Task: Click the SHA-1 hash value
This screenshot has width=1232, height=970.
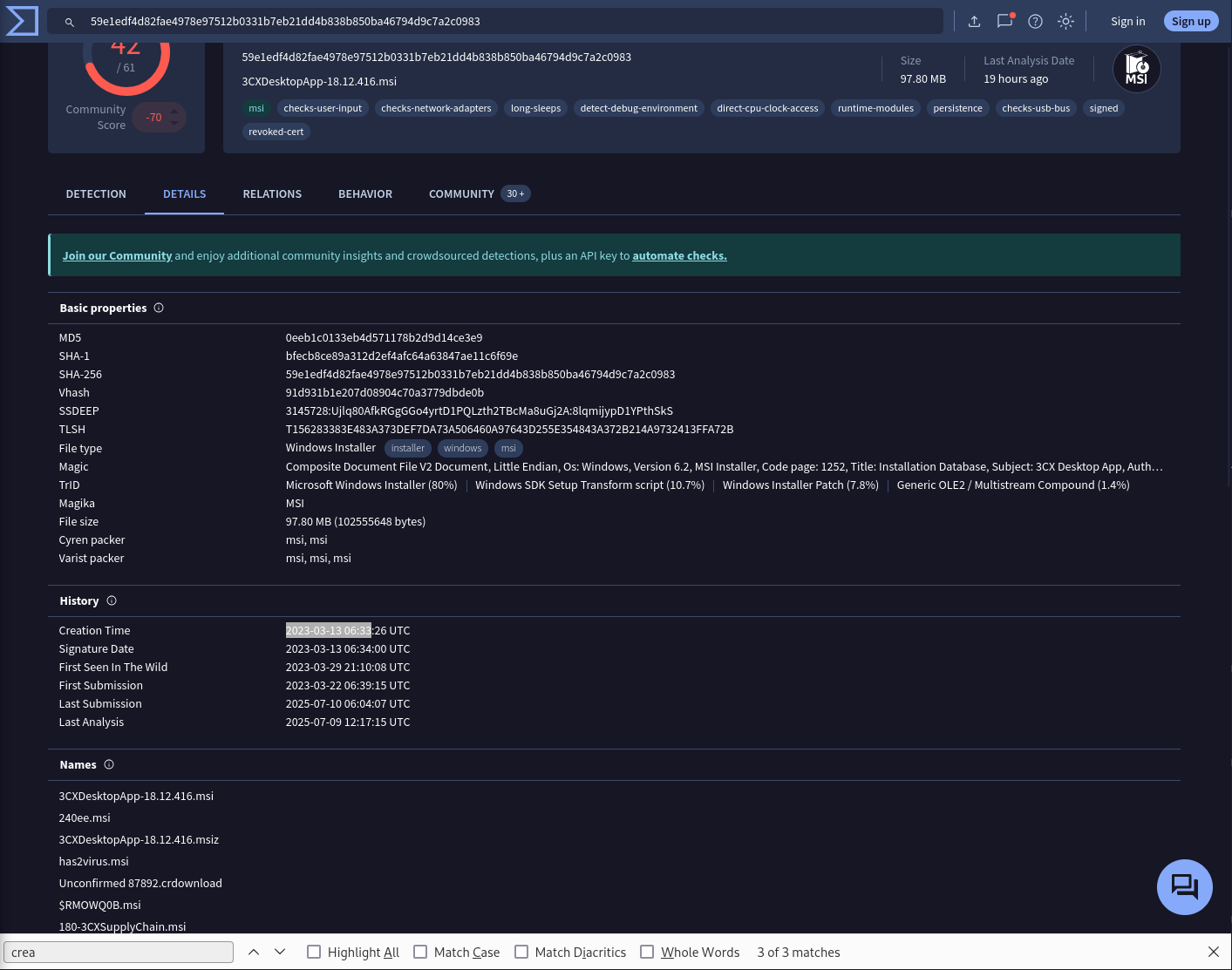Action: (402, 356)
